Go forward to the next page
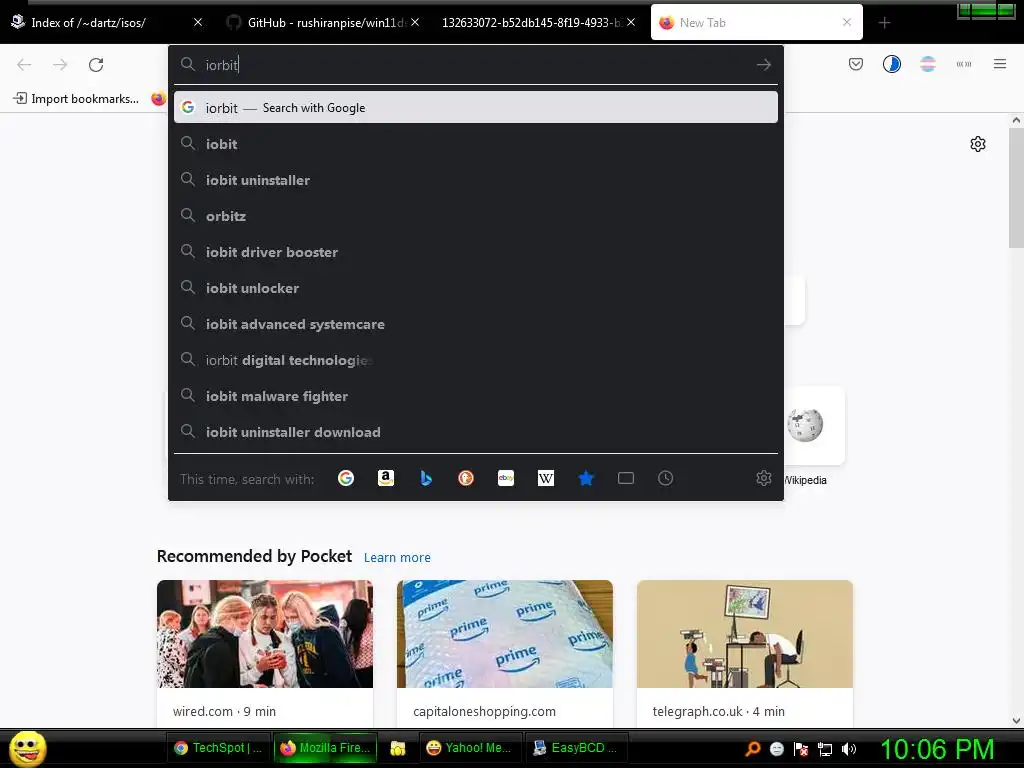Image resolution: width=1024 pixels, height=768 pixels. [60, 65]
